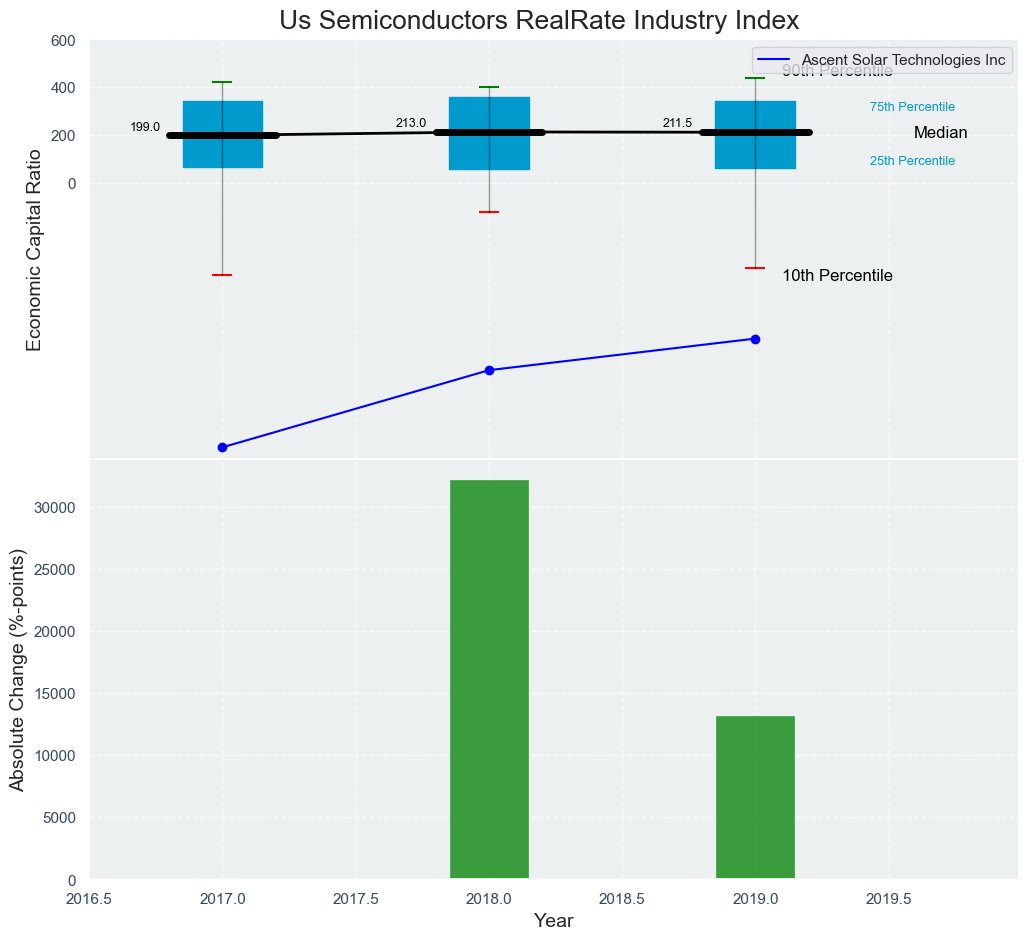Click the Absolute Change (%-points) axis label

coord(17,669)
